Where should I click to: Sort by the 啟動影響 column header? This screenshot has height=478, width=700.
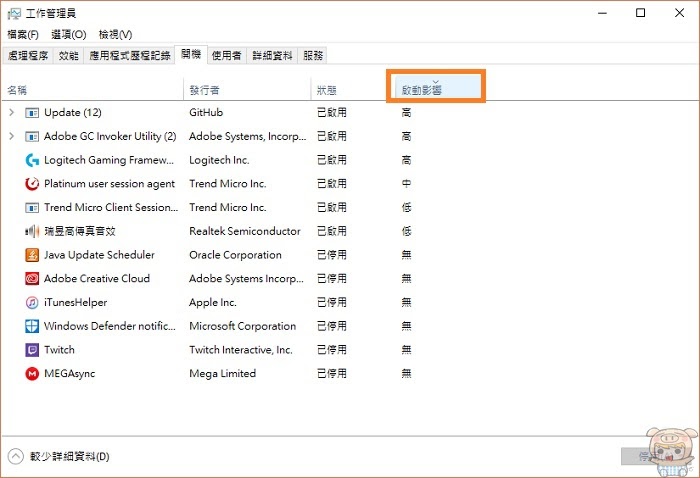coord(436,87)
